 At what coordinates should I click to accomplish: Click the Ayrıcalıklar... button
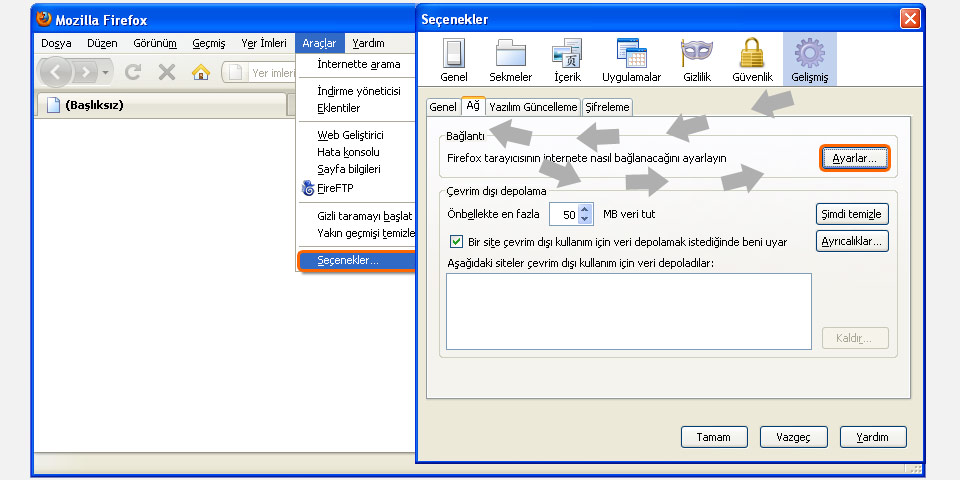coord(852,241)
